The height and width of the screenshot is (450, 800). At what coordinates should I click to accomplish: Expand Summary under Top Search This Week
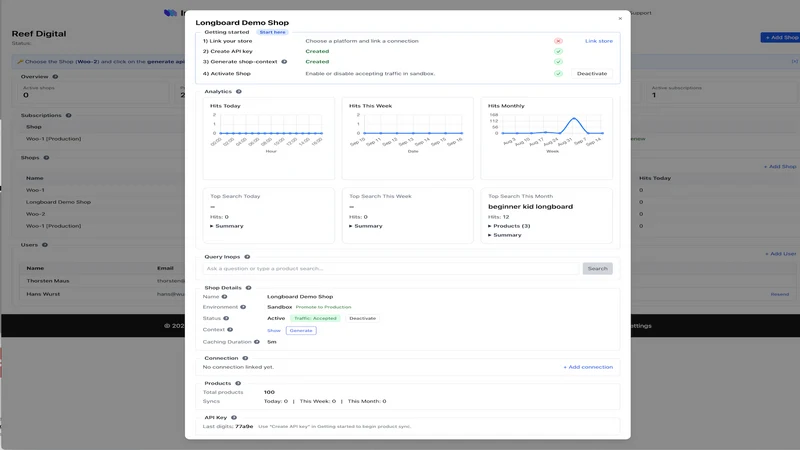tap(366, 226)
